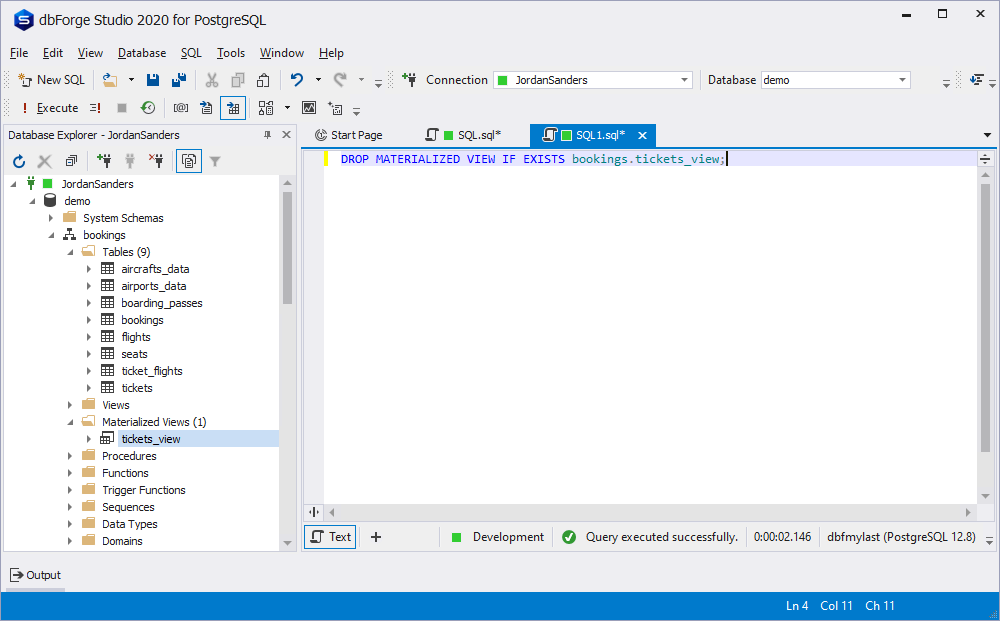
Task: Open the document tabs list dropdown arrow
Action: pos(987,135)
